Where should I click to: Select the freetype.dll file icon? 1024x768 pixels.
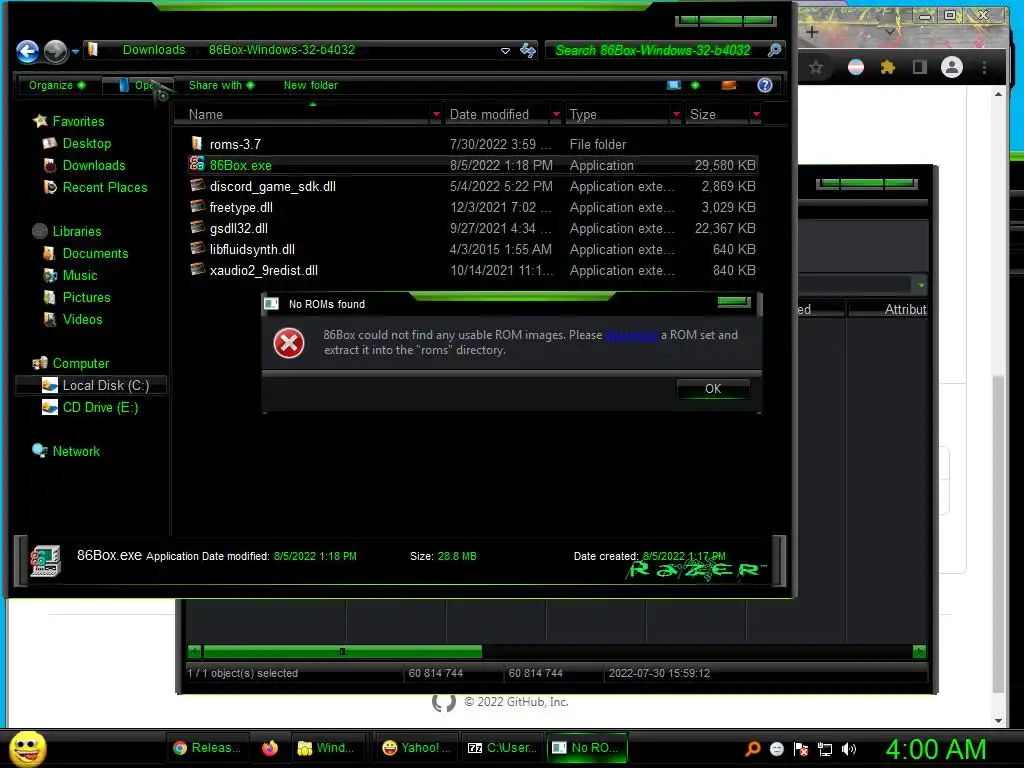197,206
